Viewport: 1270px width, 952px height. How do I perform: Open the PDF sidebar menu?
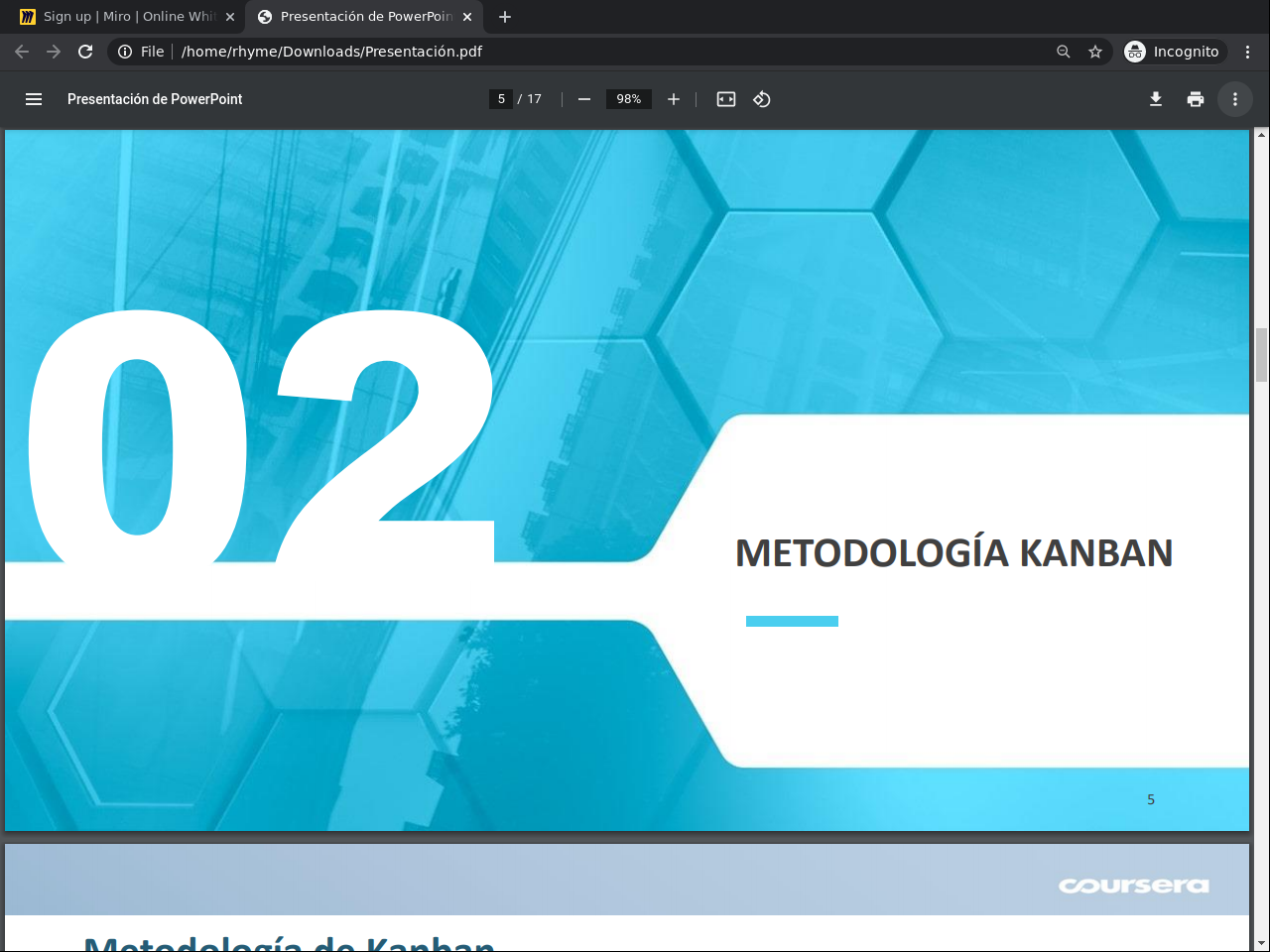pos(34,99)
